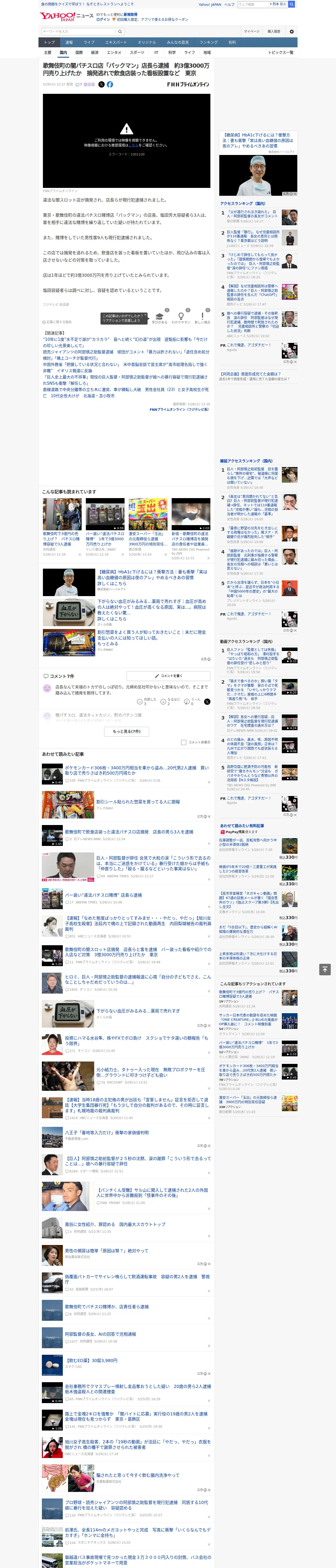Select the 国際 category tab
Viewport: 336px width, 1568px height.
[x=79, y=52]
